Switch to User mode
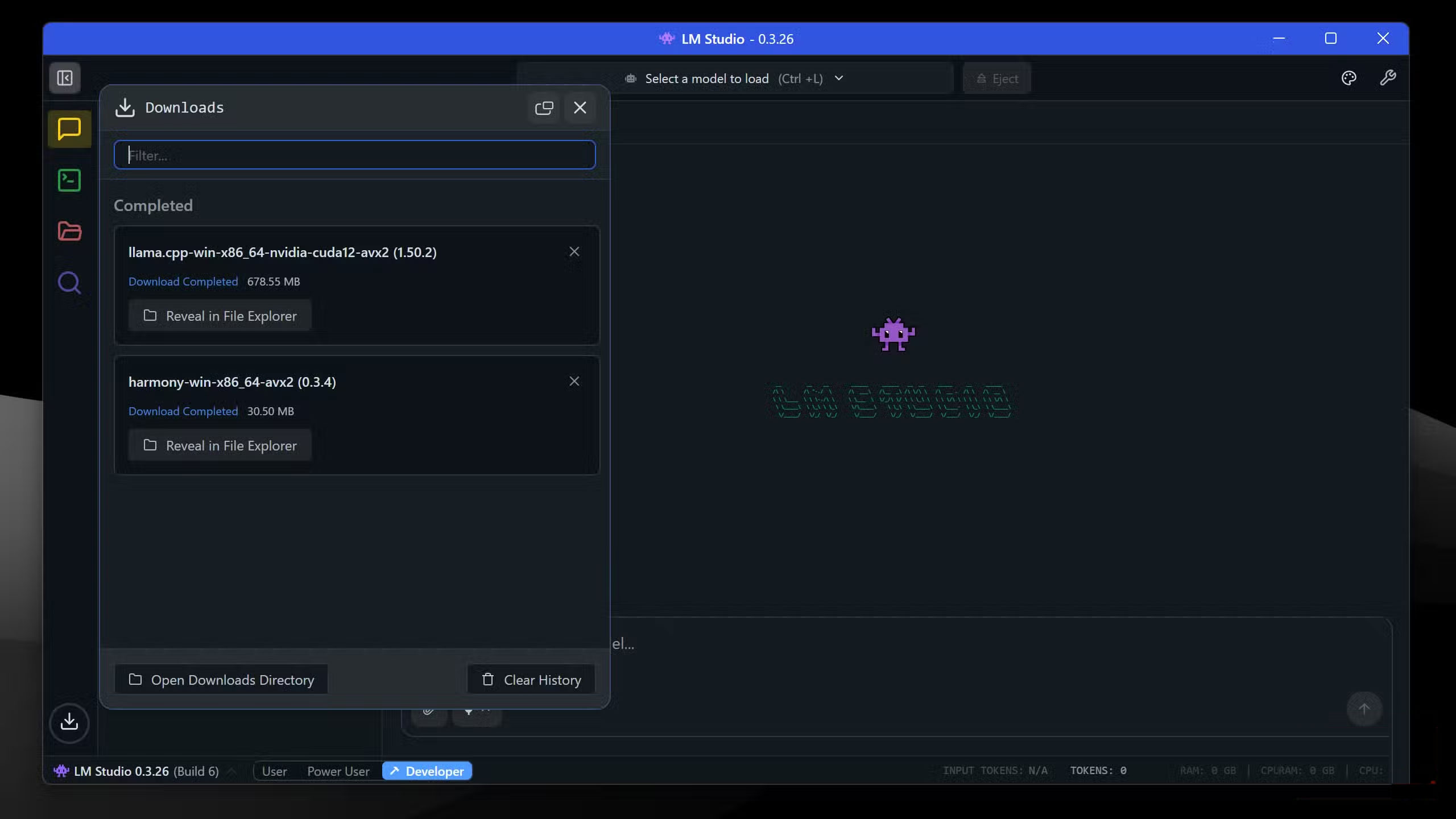 (x=275, y=771)
